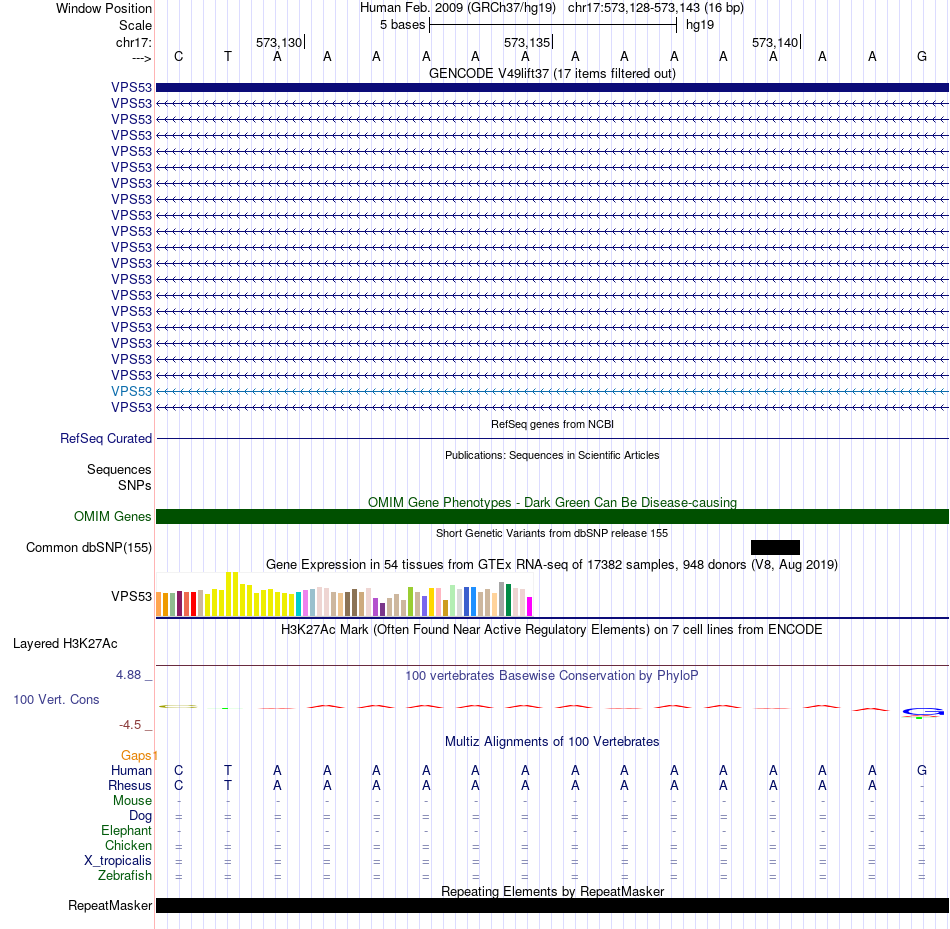Open 'Multiz Alignments of 100 Vertebrates' title

[552, 741]
